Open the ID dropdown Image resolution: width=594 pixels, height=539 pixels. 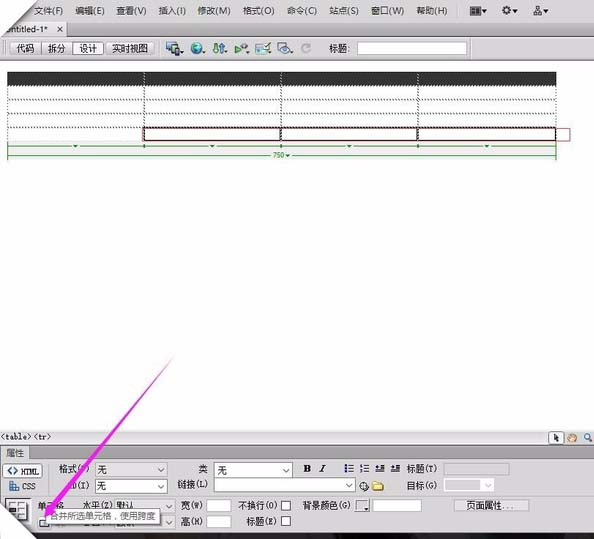pyautogui.click(x=131, y=486)
